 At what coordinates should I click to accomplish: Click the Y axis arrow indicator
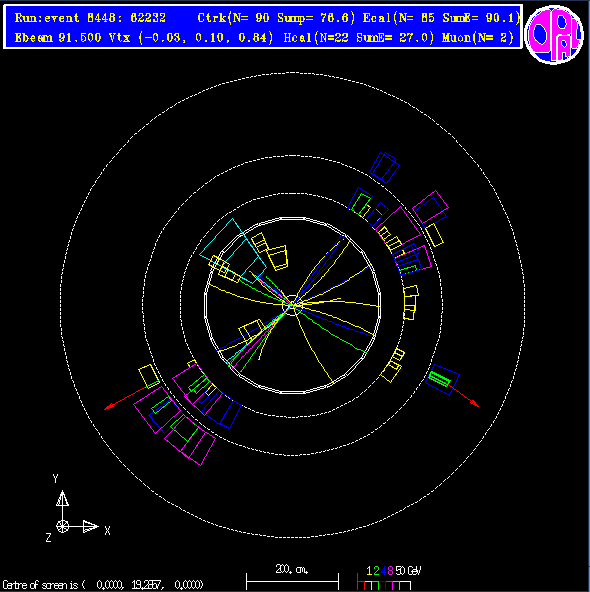(62, 498)
